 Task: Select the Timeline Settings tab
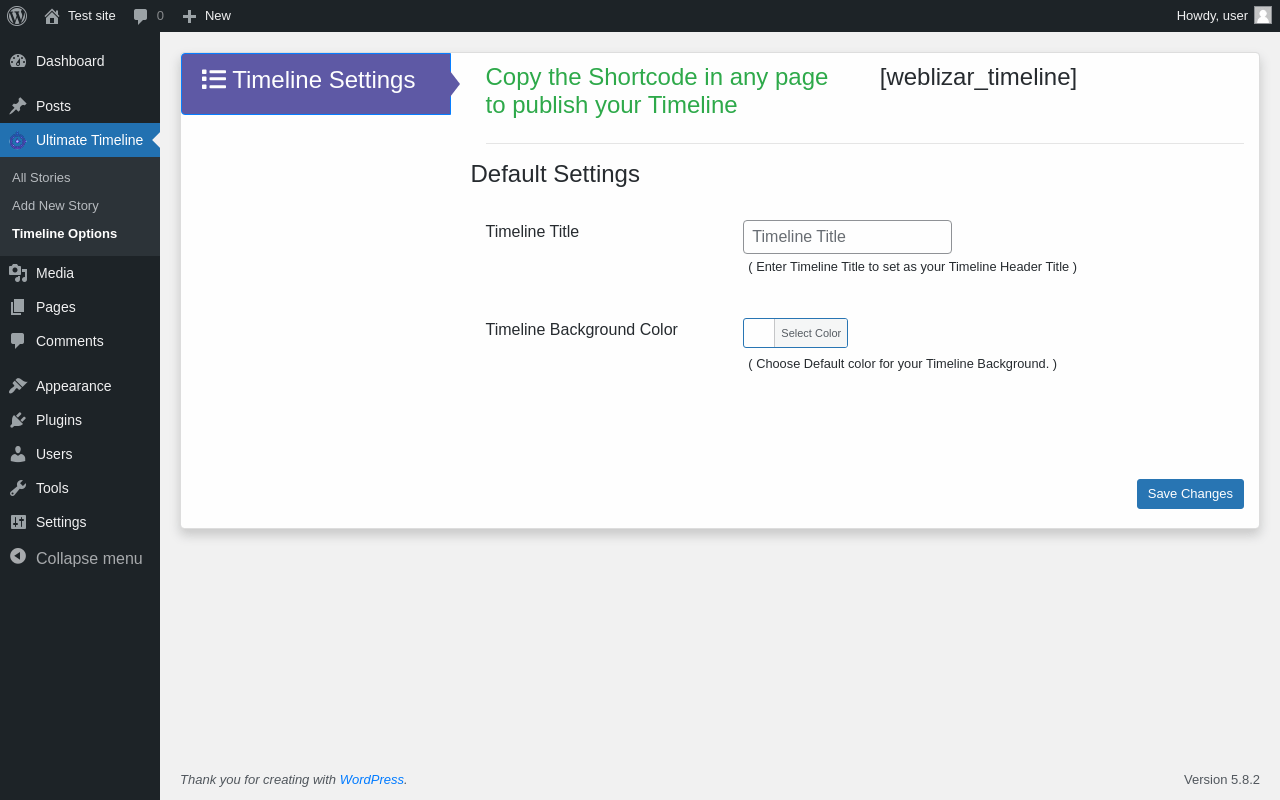[316, 84]
